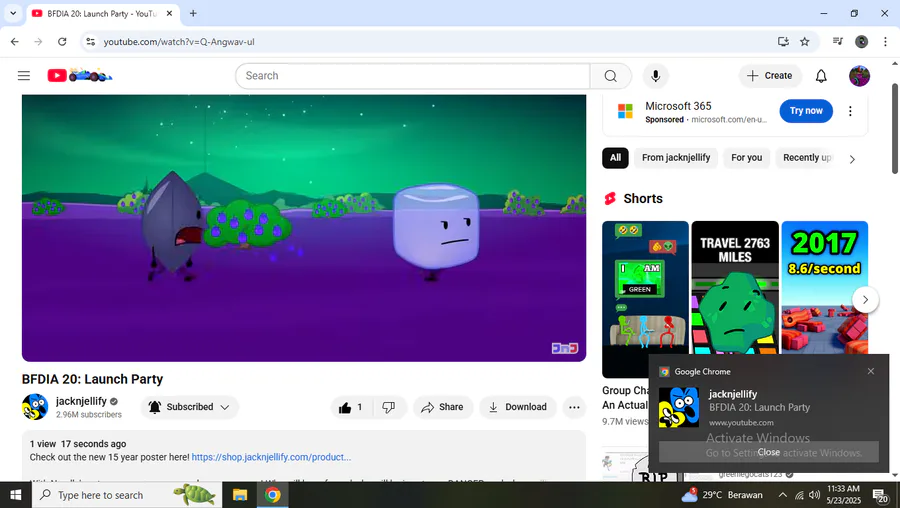Like the video with thumbs up
This screenshot has width=900, height=508.
point(351,407)
